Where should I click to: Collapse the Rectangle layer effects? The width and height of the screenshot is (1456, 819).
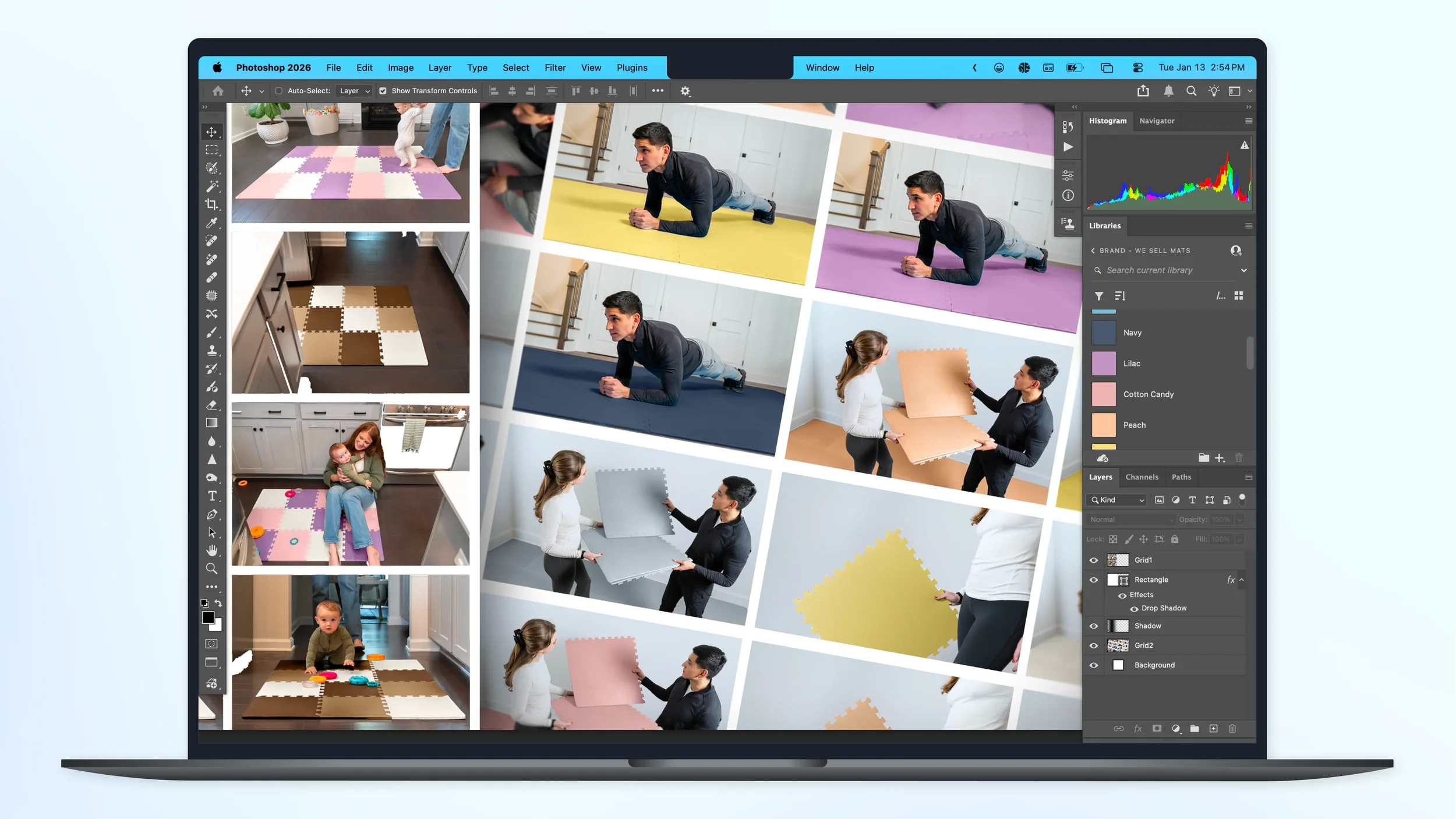coord(1242,580)
